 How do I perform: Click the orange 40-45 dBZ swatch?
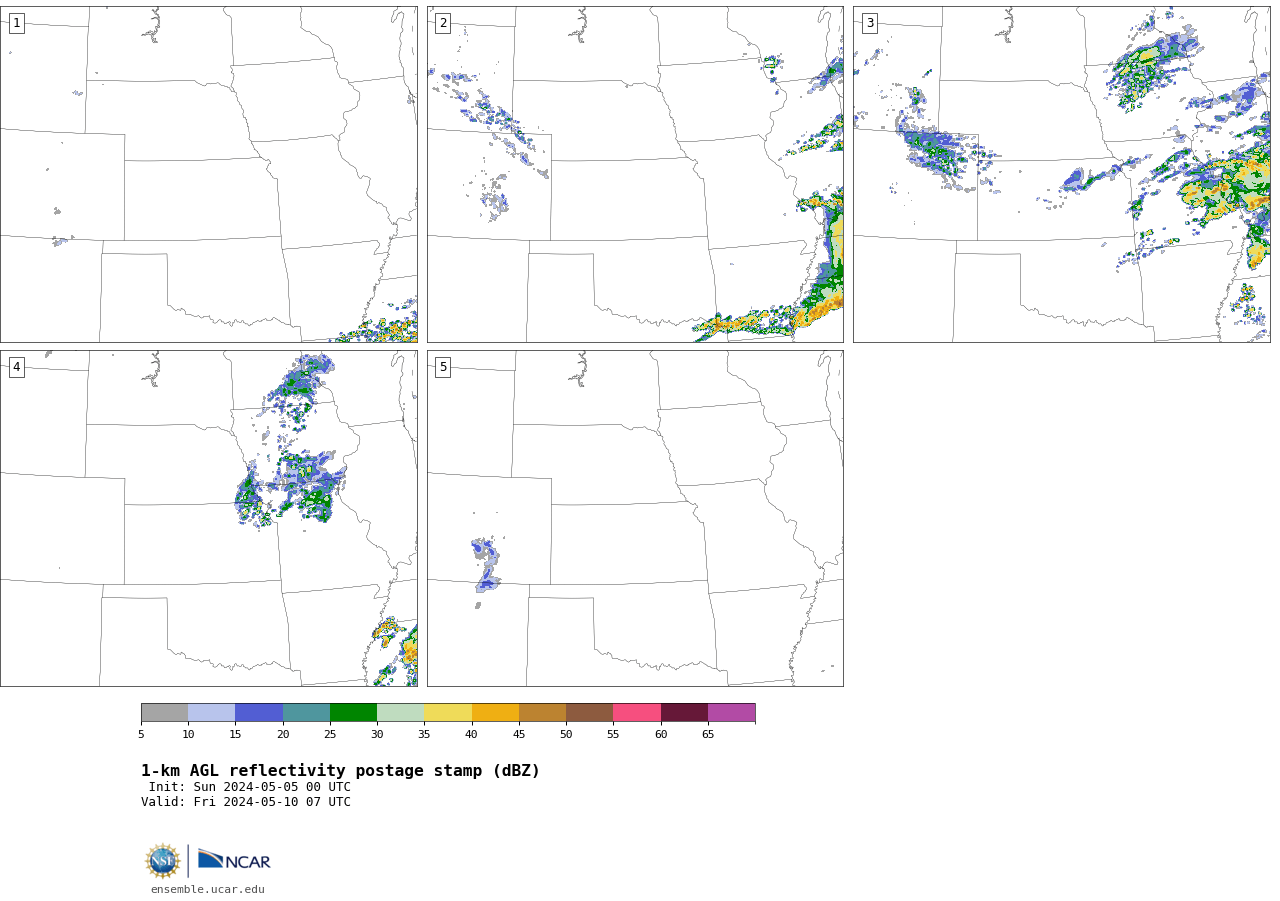pos(495,712)
